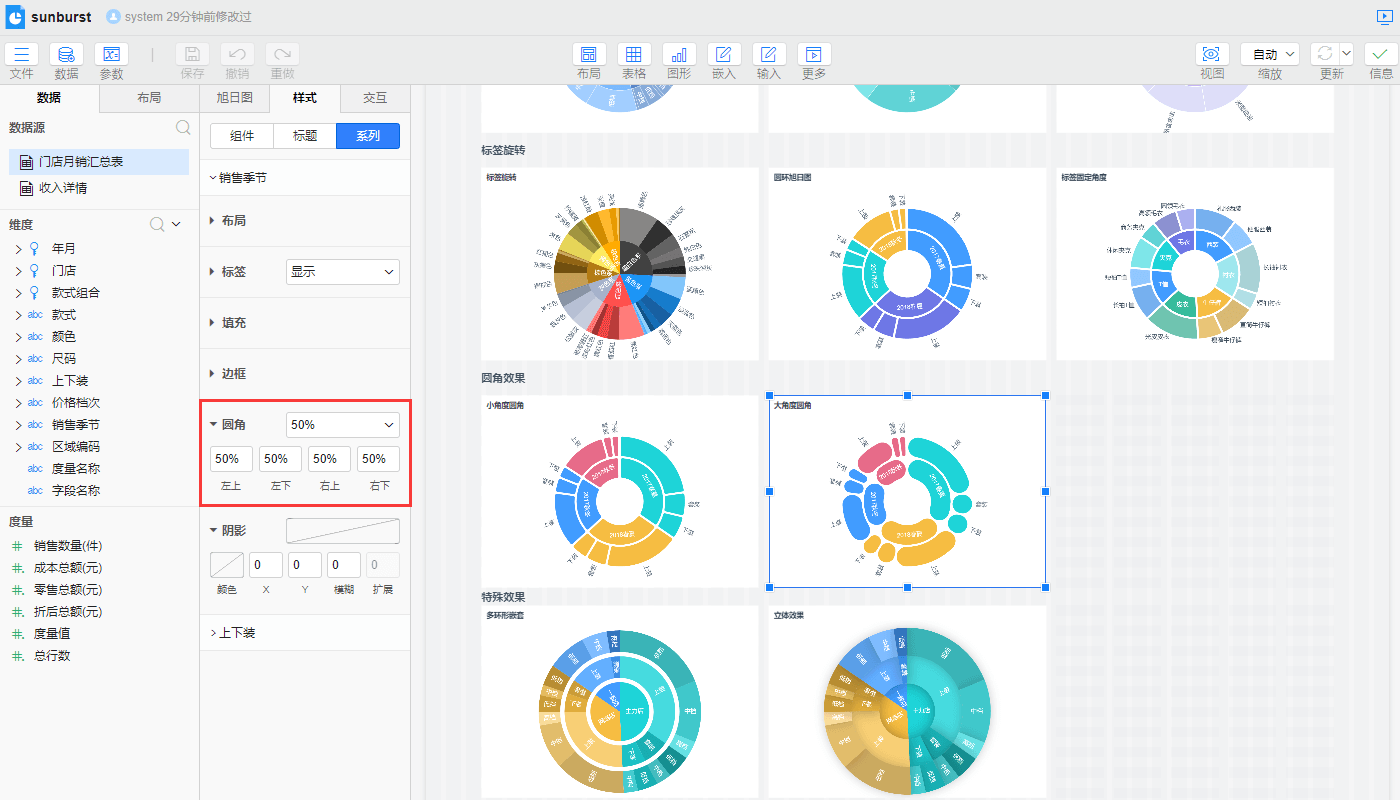Viewport: 1400px width, 800px height.
Task: Click the shadow X offset field
Action: coord(266,565)
